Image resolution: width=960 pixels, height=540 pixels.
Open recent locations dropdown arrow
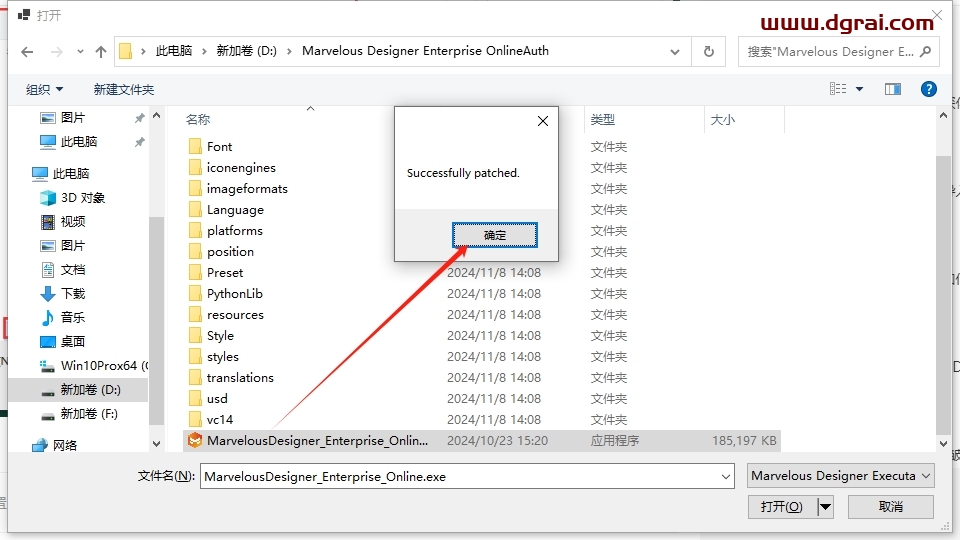[x=80, y=52]
